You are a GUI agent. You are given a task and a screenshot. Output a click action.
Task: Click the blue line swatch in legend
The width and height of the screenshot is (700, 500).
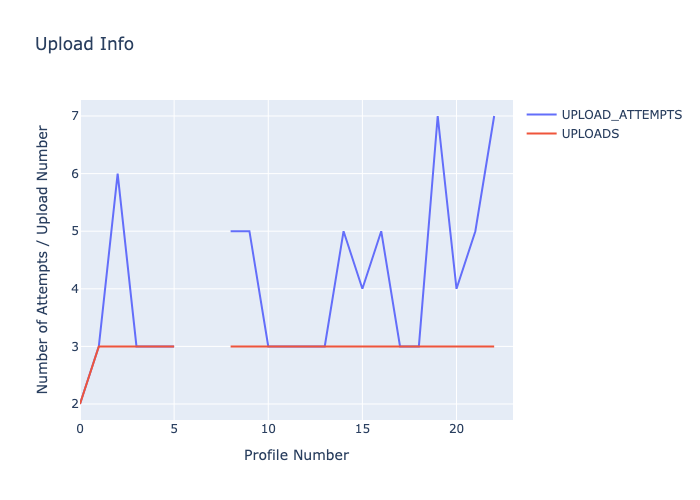click(541, 115)
